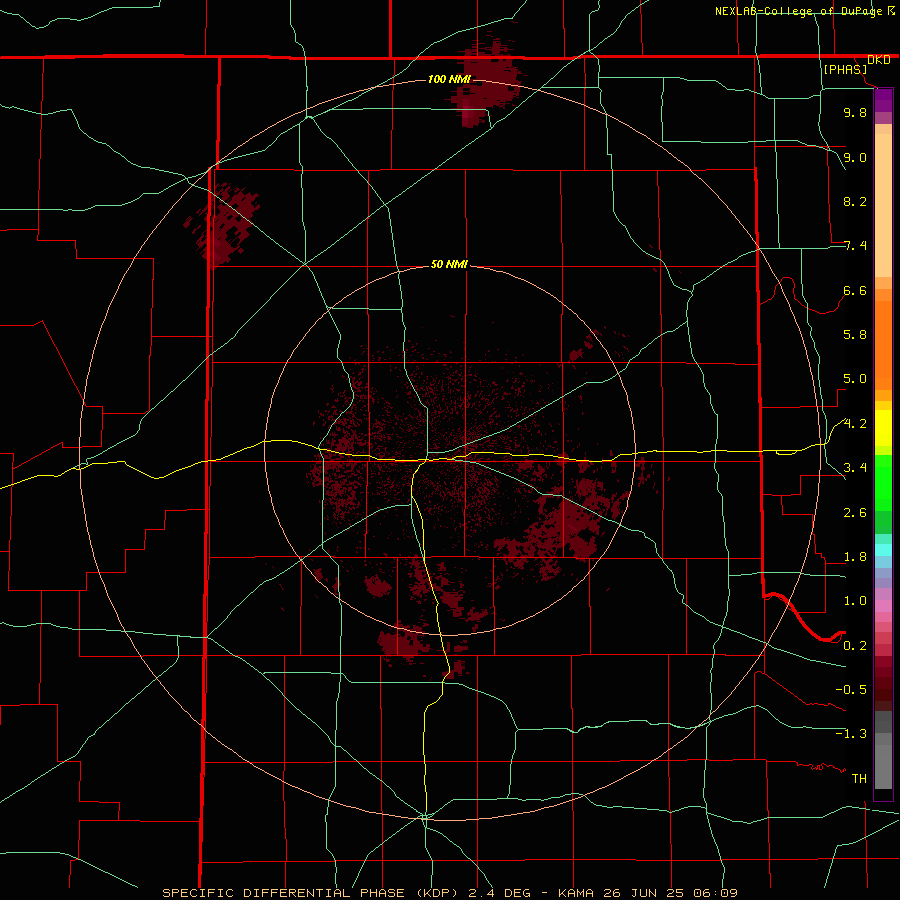Click the 1.0 value on the color scale
Image resolution: width=900 pixels, height=900 pixels.
[x=855, y=600]
